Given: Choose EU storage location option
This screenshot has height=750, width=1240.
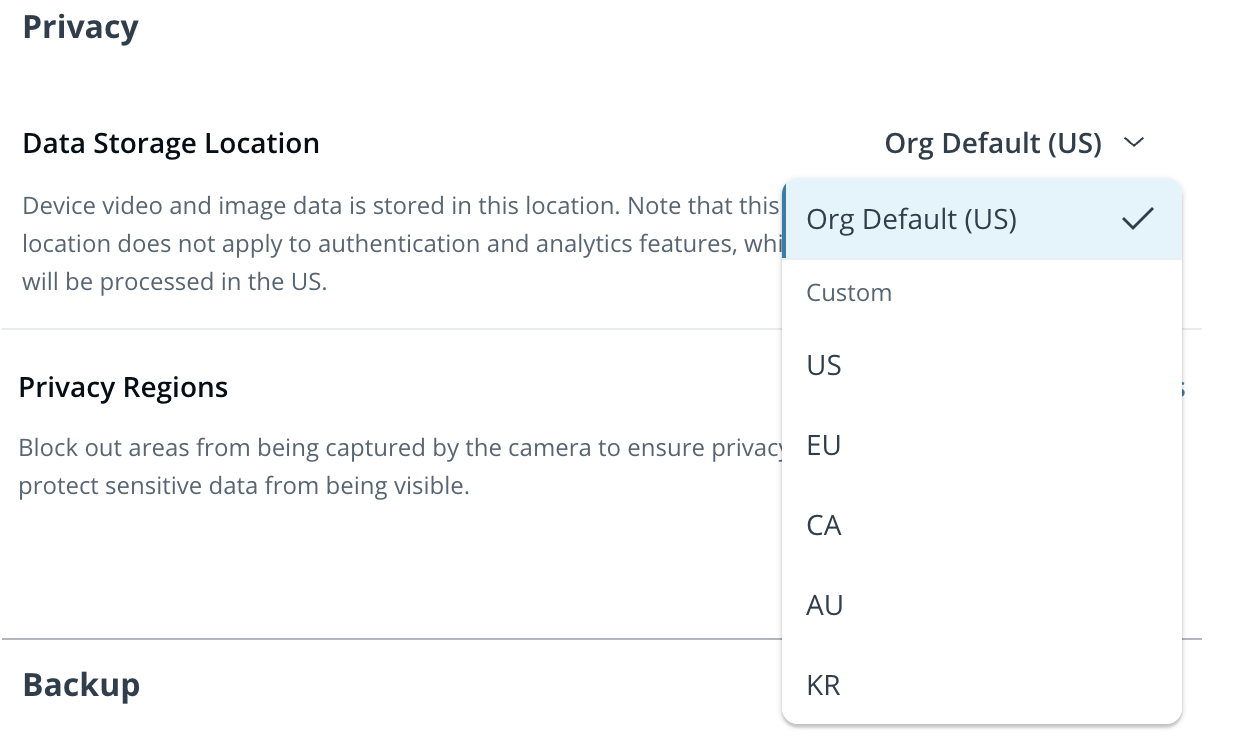Looking at the screenshot, I should (x=824, y=446).
